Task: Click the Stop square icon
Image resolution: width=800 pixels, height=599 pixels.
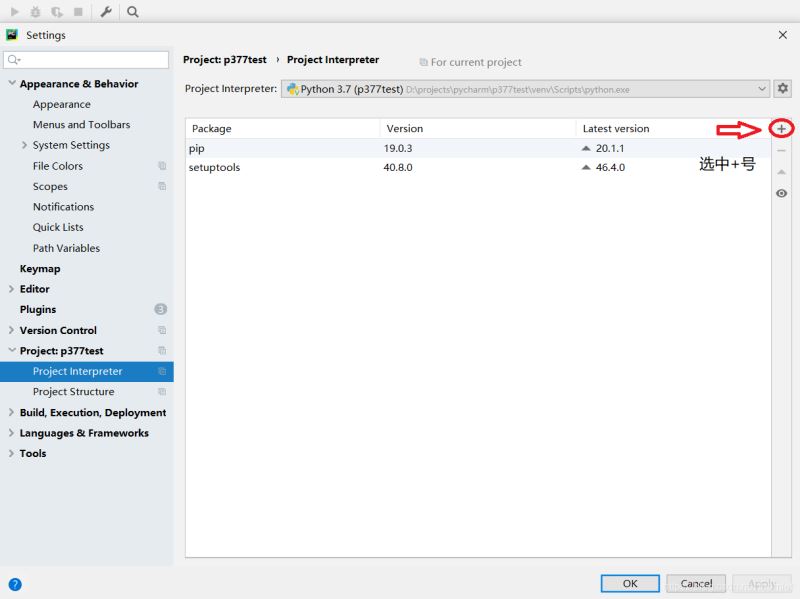Action: 78,11
